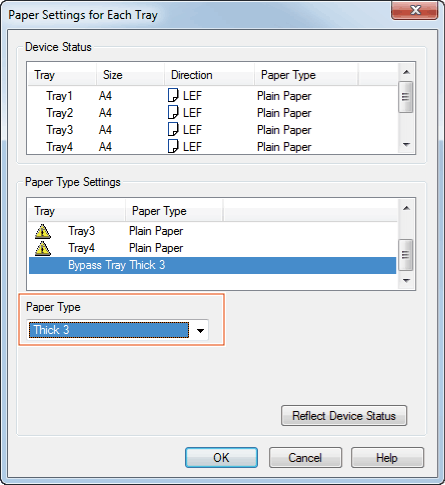This screenshot has height=485, width=445.
Task: Open the Paper Type dropdown arrow
Action: point(200,330)
